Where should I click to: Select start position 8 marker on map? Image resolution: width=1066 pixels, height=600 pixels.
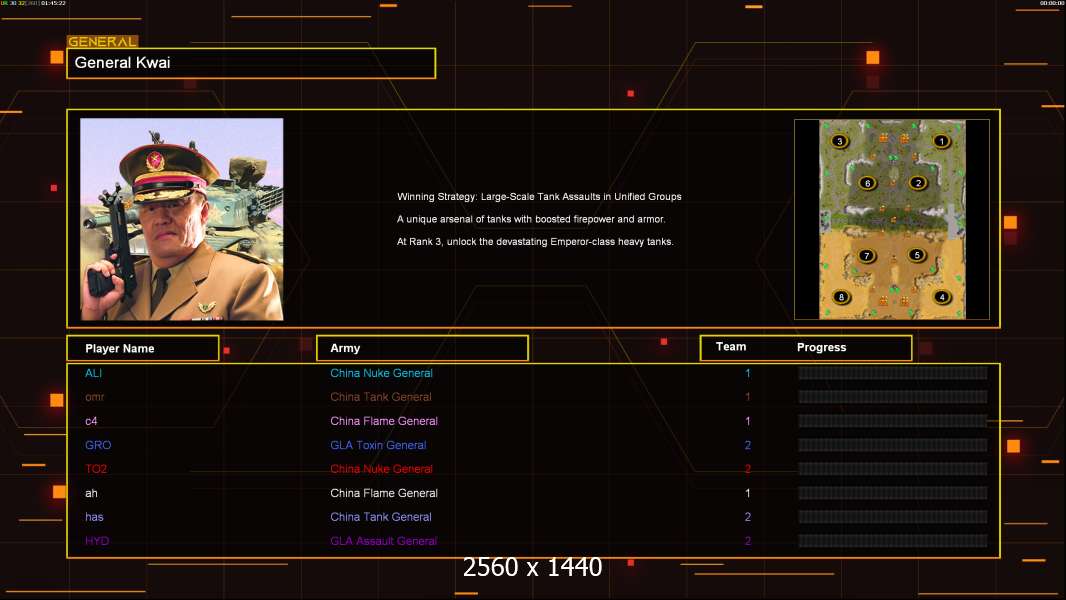tap(841, 297)
